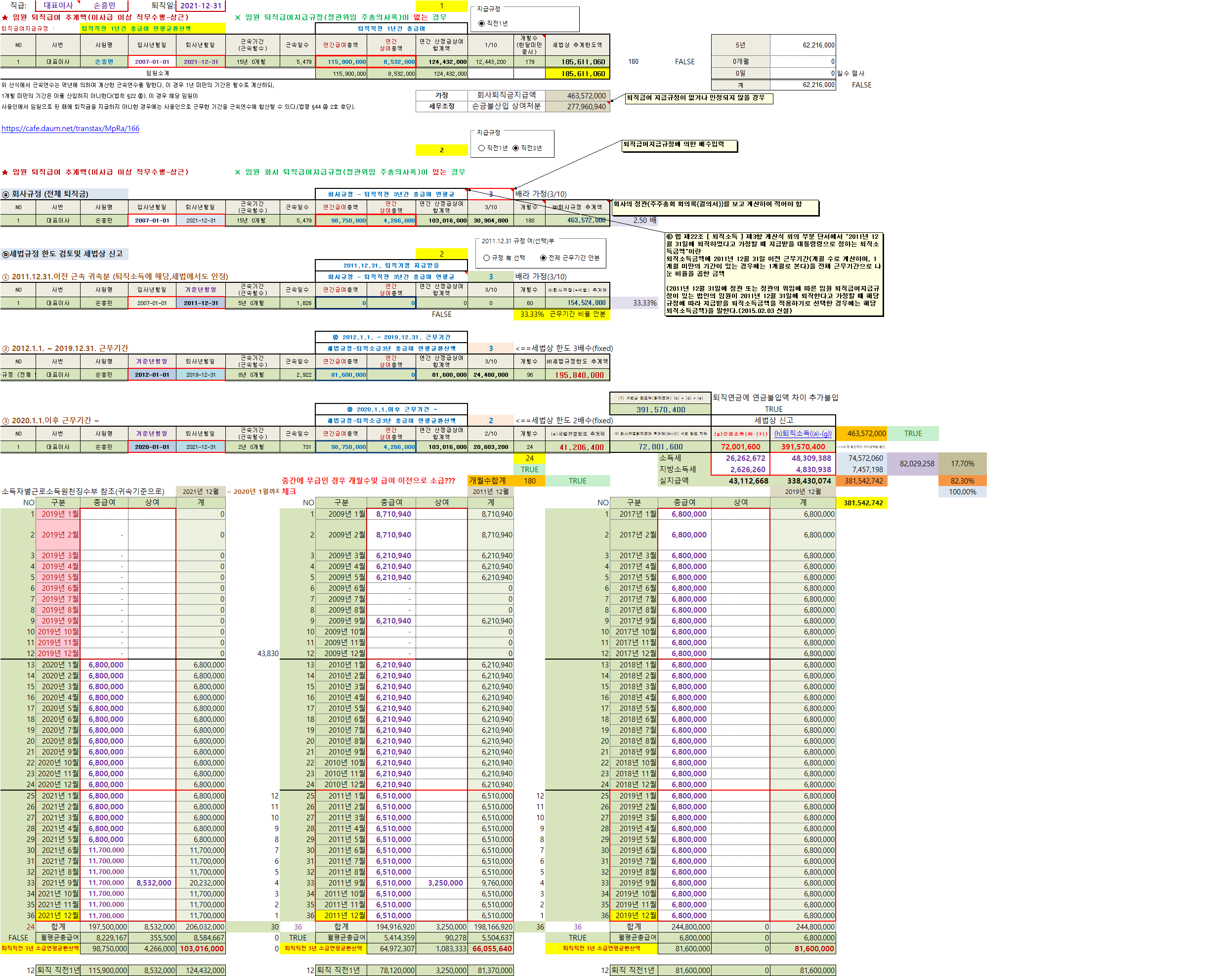
Task: Select 직전1년 radio in top 지급규정 box
Action: [481, 23]
